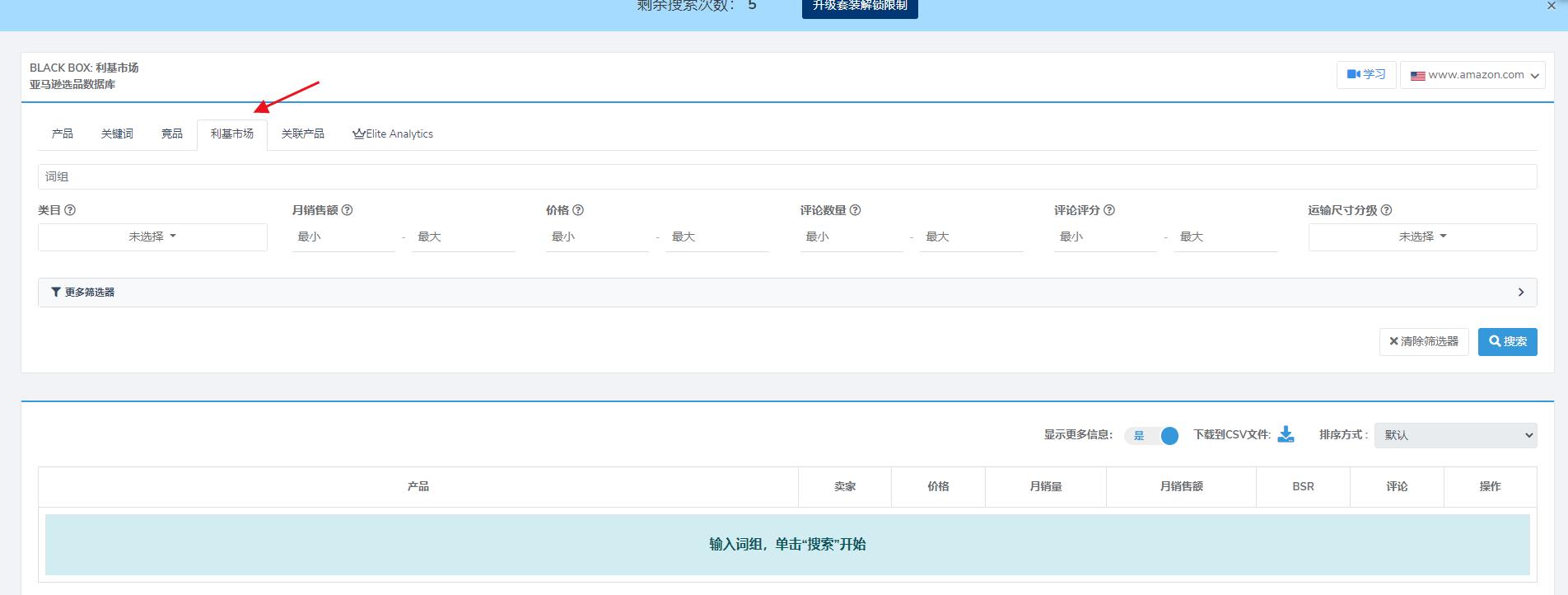
Task: Select the 利基市场 tab
Action: pos(232,134)
